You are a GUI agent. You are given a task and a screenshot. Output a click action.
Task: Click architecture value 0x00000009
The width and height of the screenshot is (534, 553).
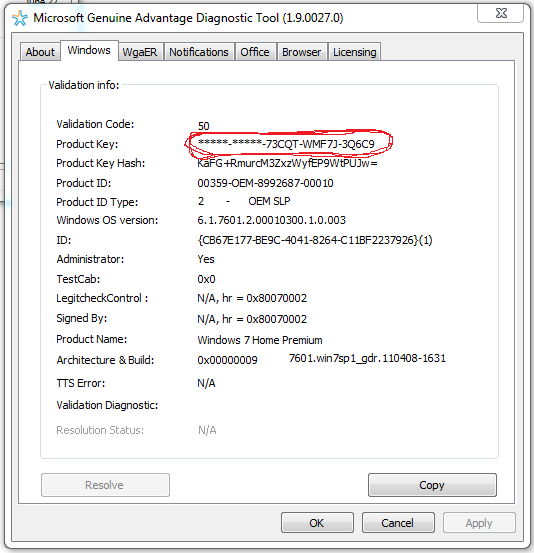[227, 360]
